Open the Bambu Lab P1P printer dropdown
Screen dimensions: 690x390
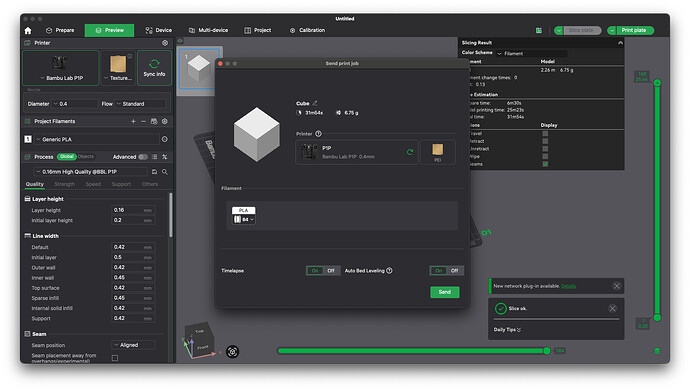coord(61,68)
